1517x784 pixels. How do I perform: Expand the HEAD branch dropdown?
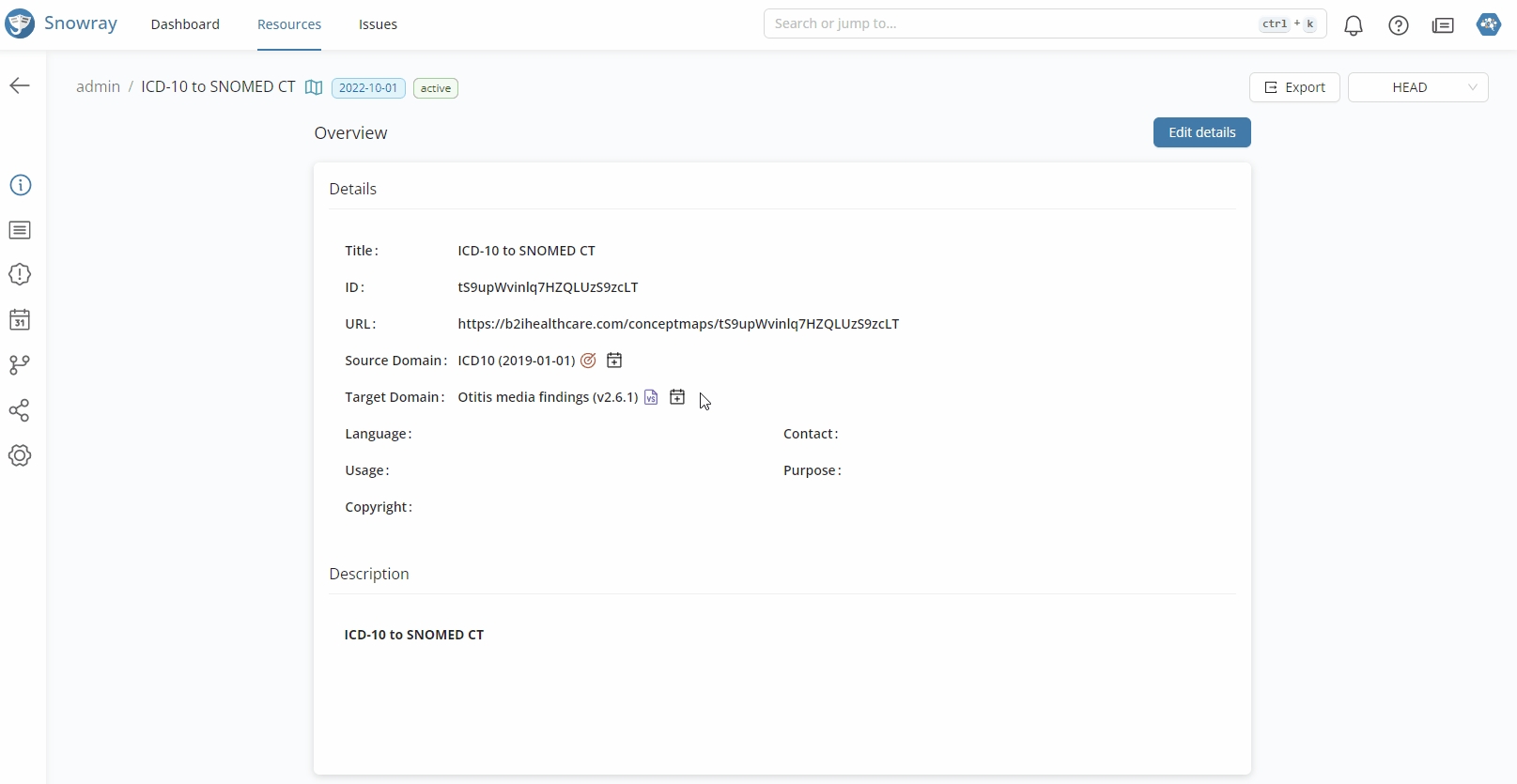1417,87
